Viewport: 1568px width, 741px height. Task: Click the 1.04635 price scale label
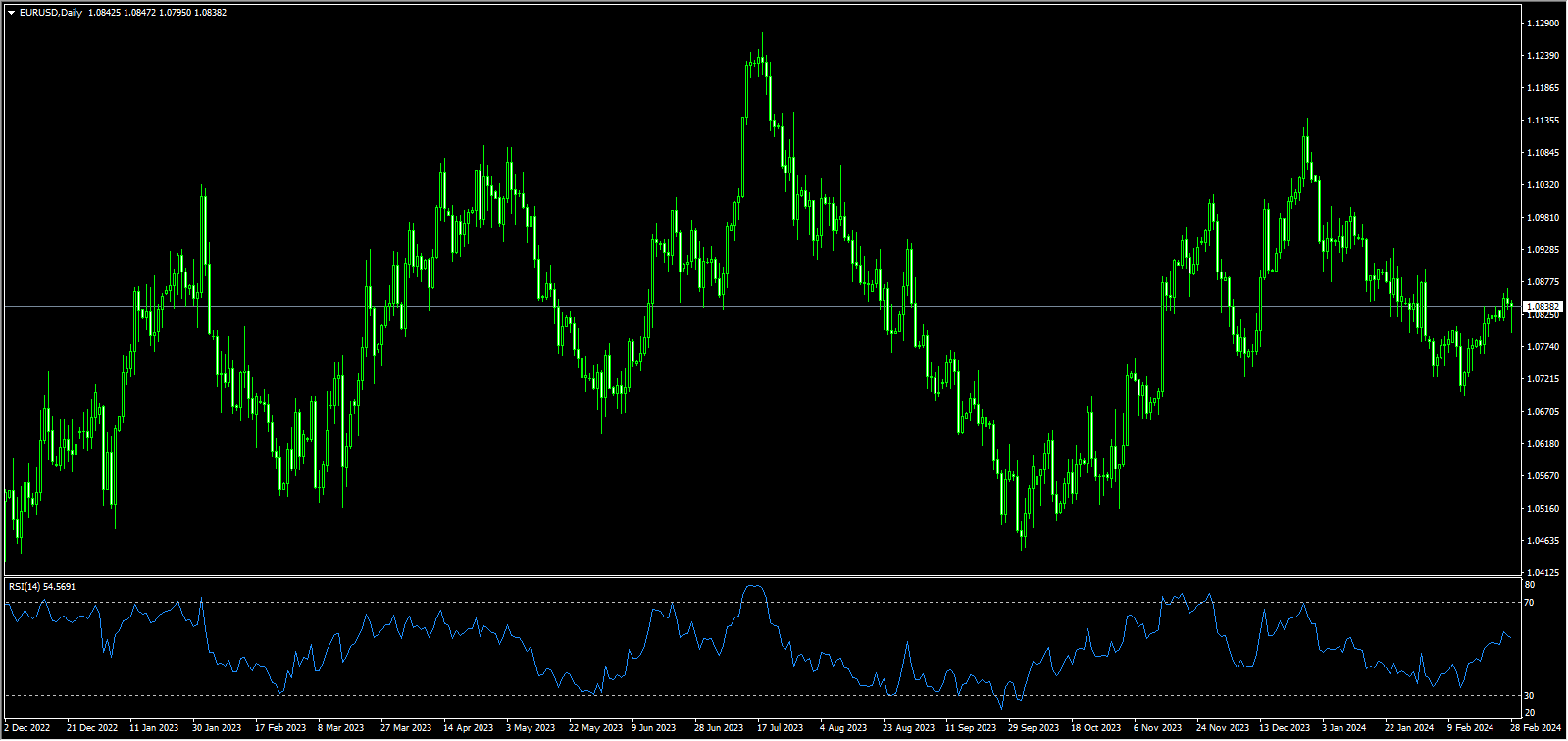[x=1543, y=541]
